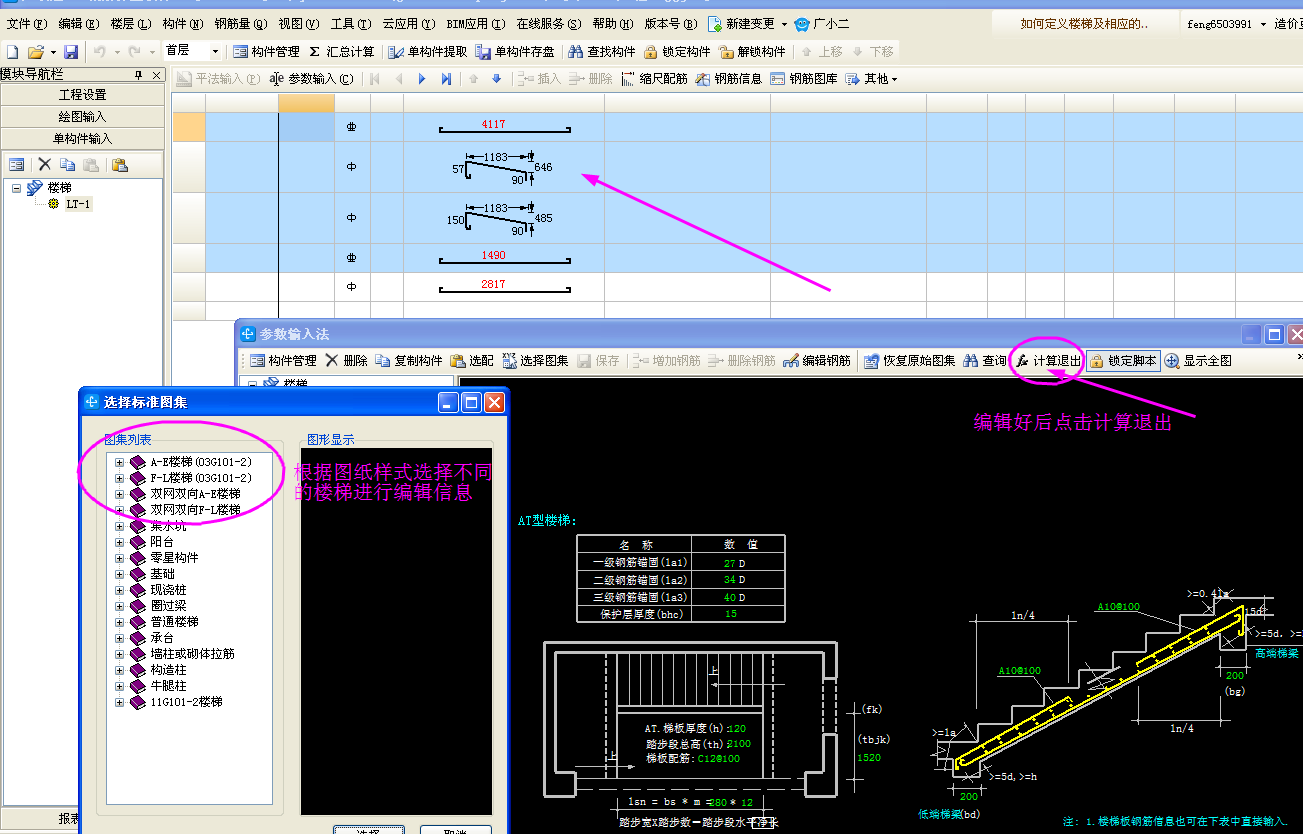The height and width of the screenshot is (834, 1303).
Task: Expand 双网双向A-E楼梯 node
Action: pos(120,494)
